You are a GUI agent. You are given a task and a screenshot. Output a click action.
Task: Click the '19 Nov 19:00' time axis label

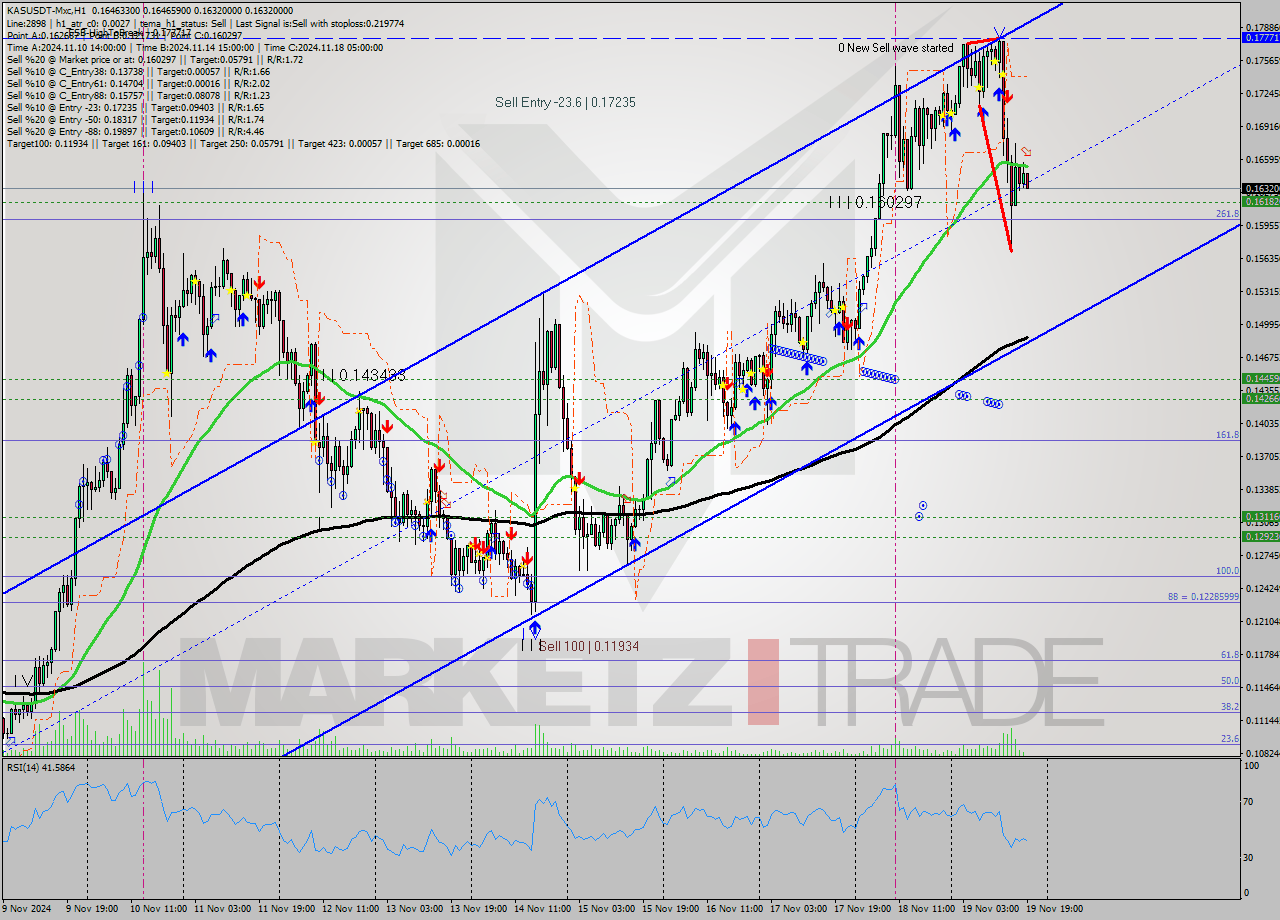[1056, 909]
